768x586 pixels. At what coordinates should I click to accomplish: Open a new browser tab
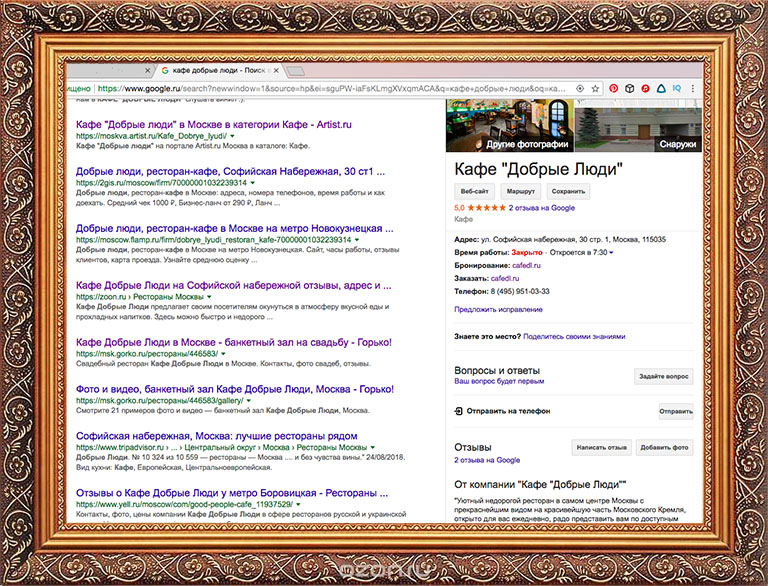coord(296,71)
